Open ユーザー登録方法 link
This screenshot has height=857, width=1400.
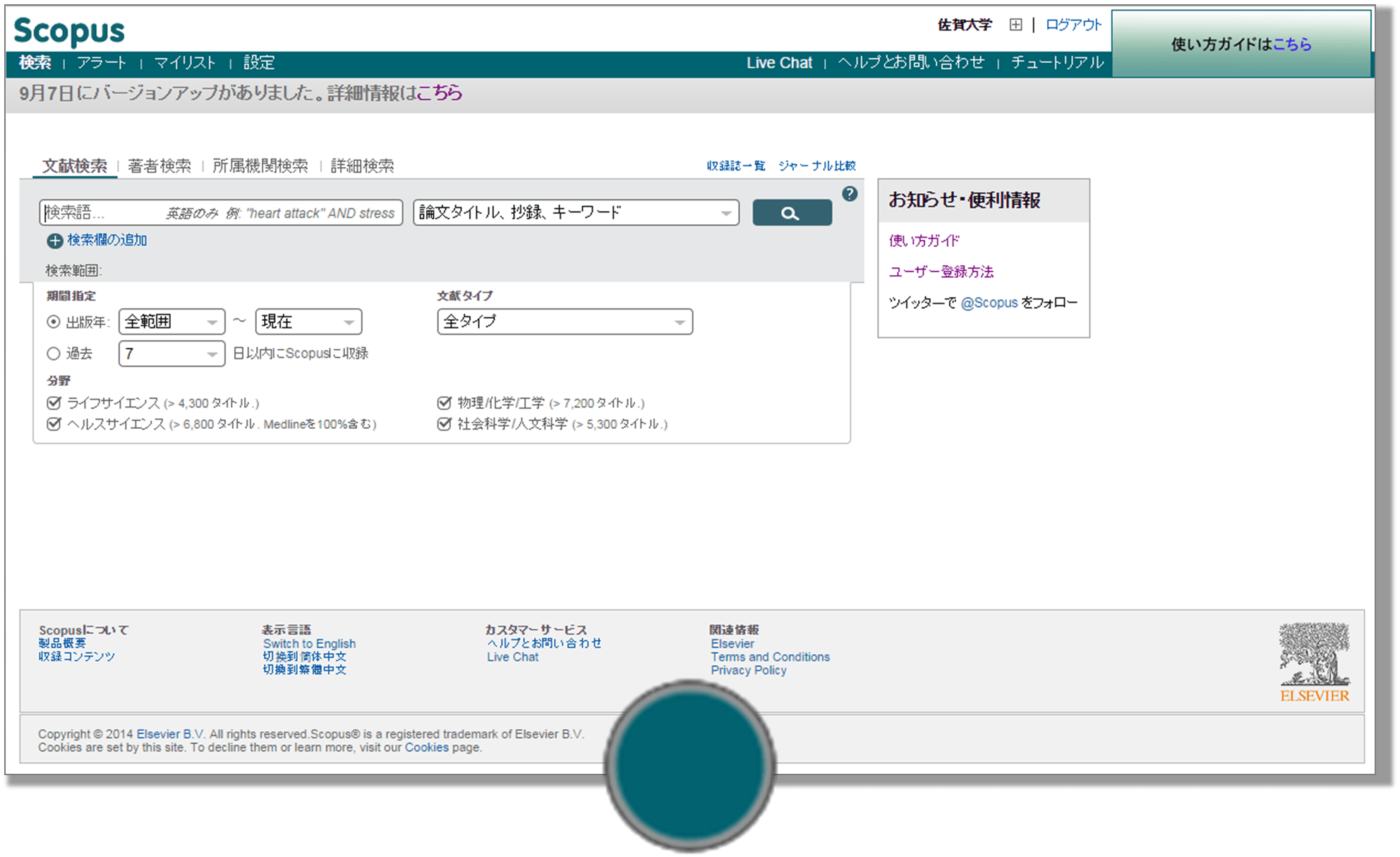click(941, 272)
